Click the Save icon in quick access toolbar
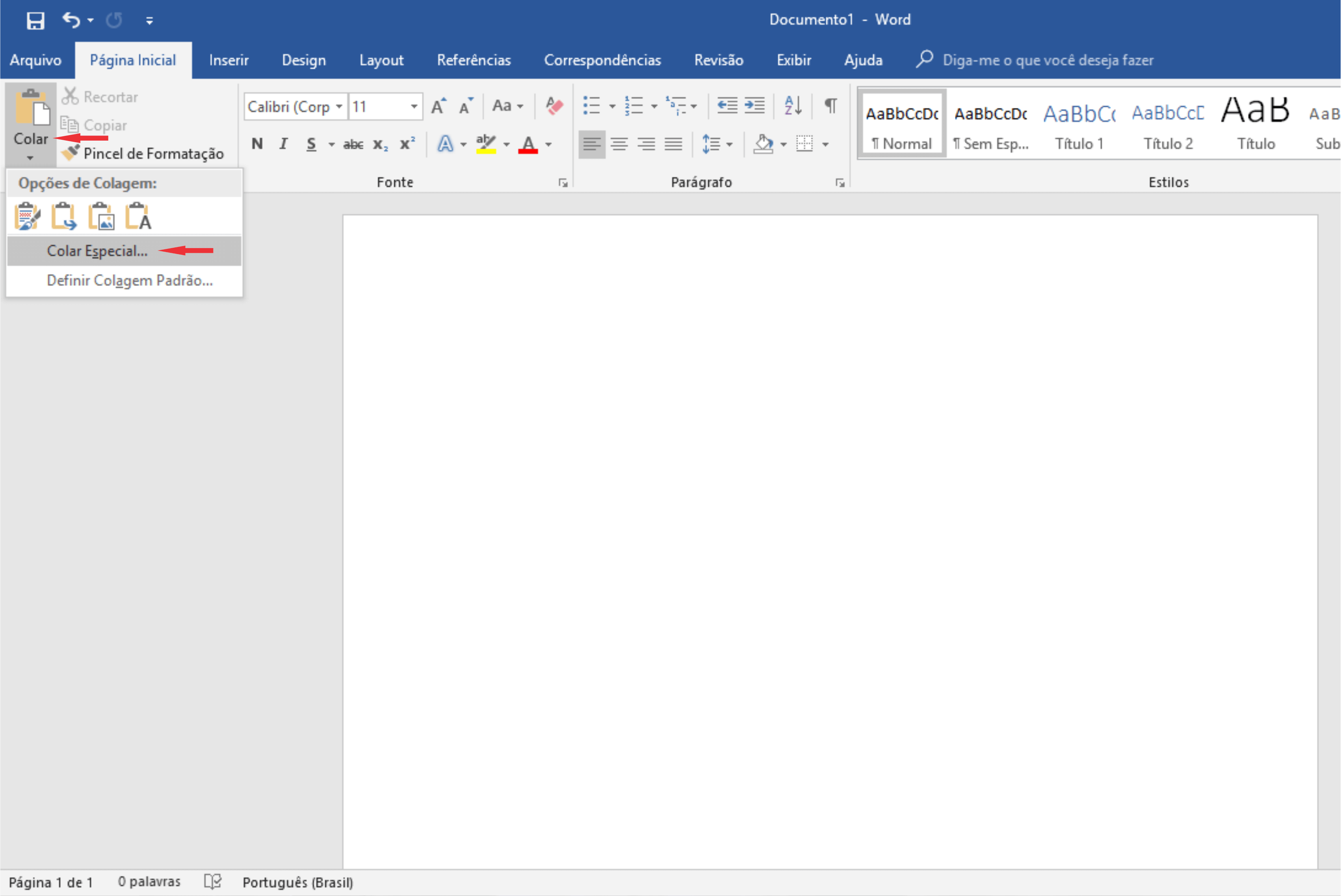Image resolution: width=1341 pixels, height=896 pixels. click(x=35, y=20)
